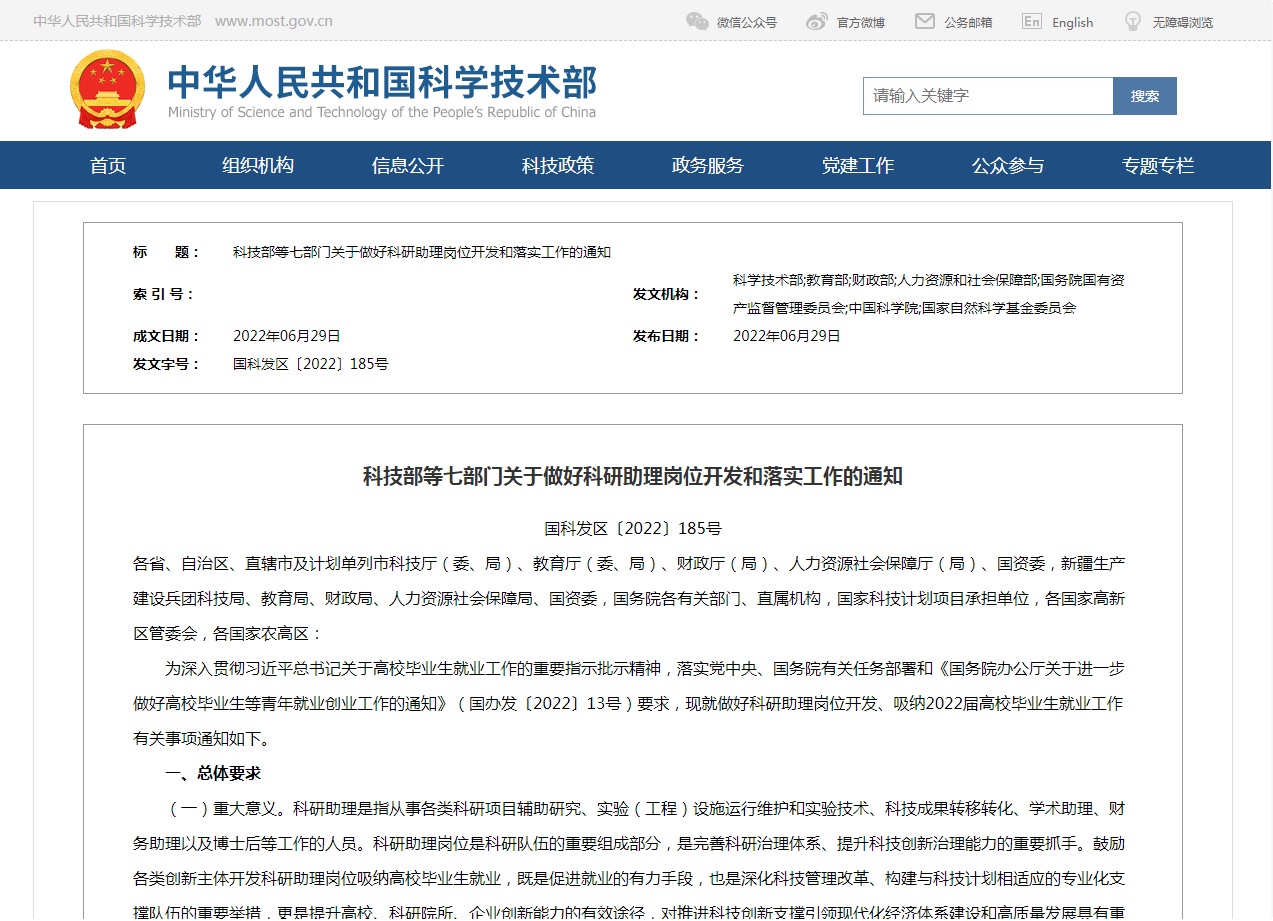The width and height of the screenshot is (1273, 921).
Task: Open the 政务服务 menu item
Action: [x=708, y=165]
